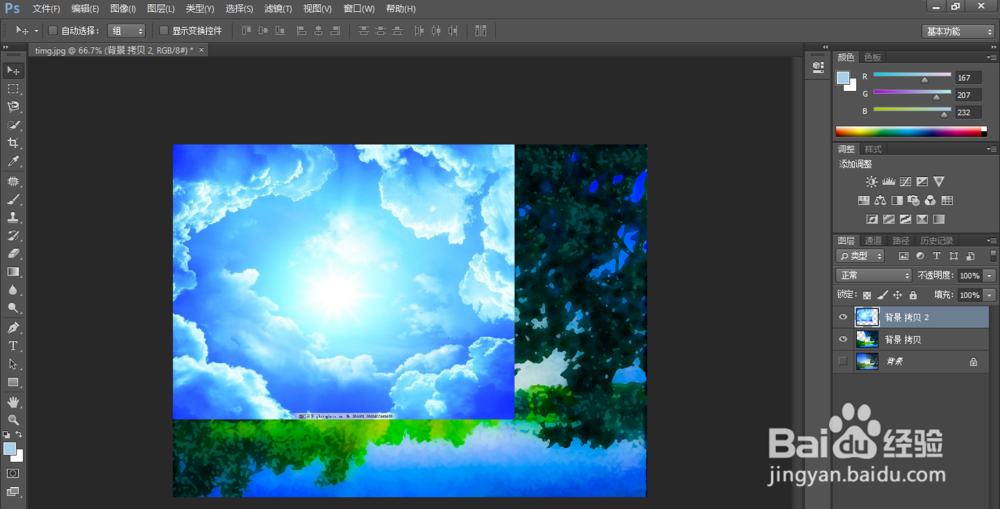Select the Blur tool
1000x509 pixels.
(x=13, y=290)
